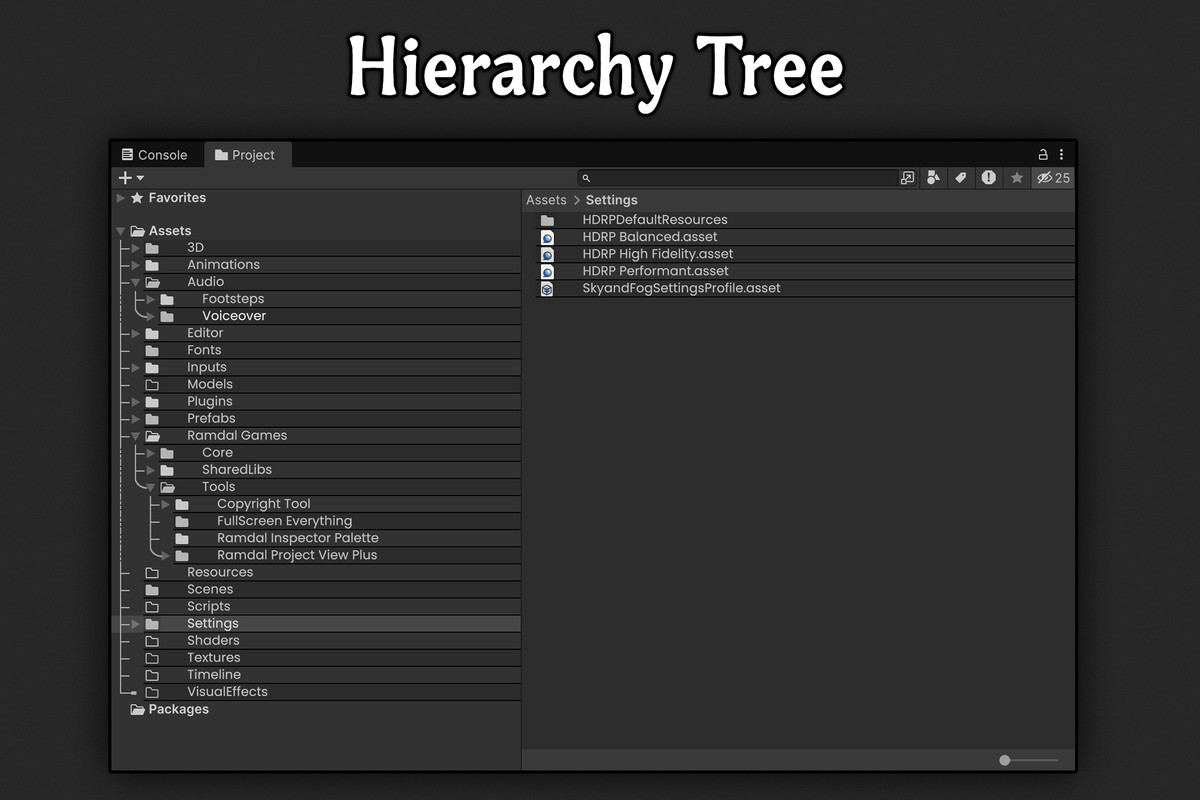Select the filter by type icon
The width and height of the screenshot is (1200, 800).
tap(931, 177)
